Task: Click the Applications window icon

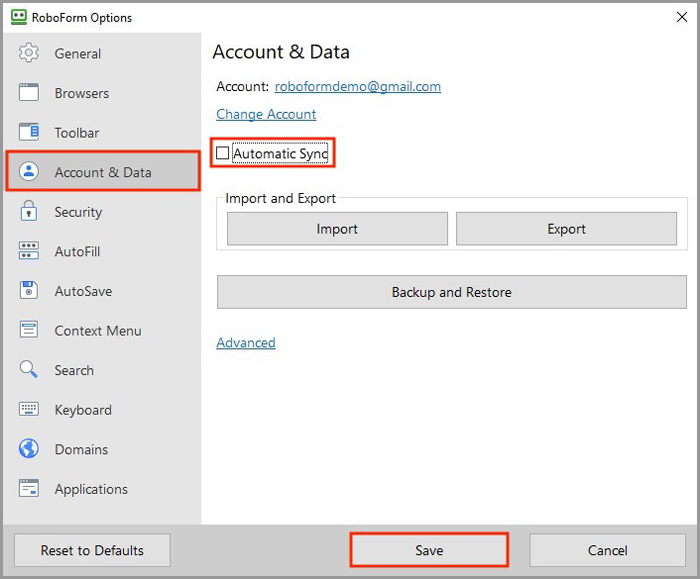Action: 29,488
